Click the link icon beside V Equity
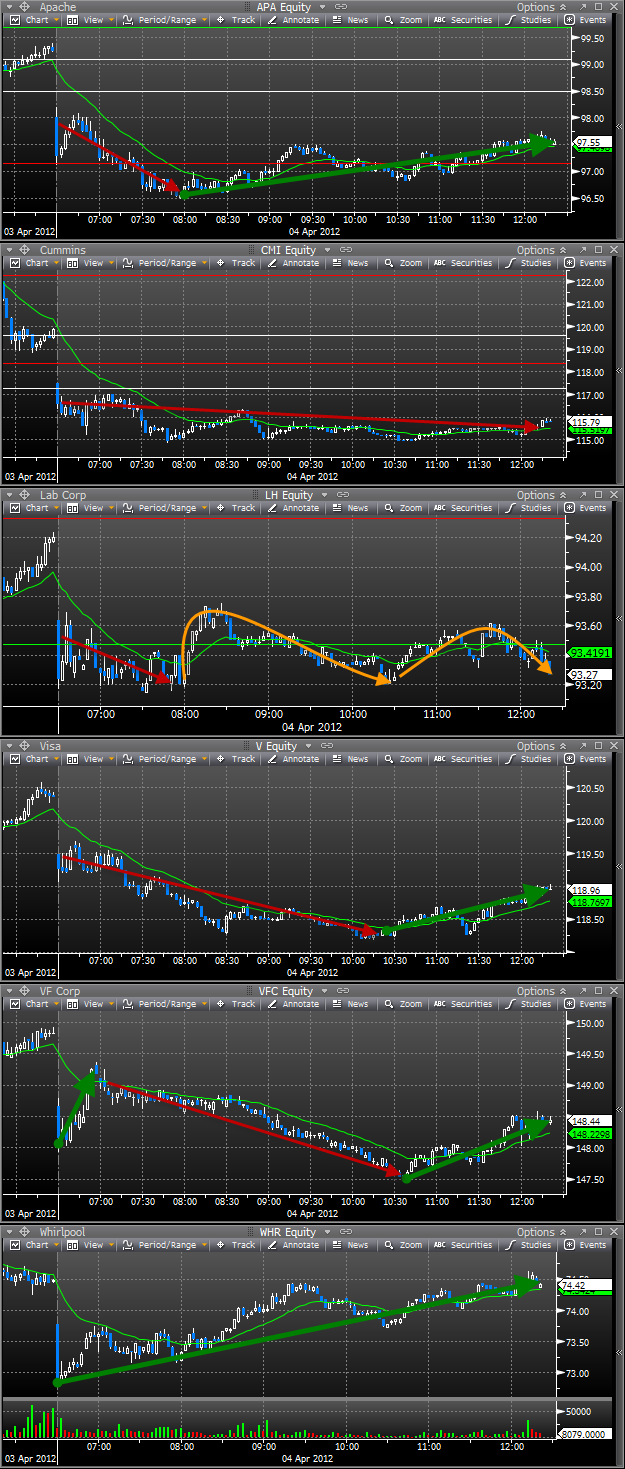The width and height of the screenshot is (625, 1469). tap(327, 746)
